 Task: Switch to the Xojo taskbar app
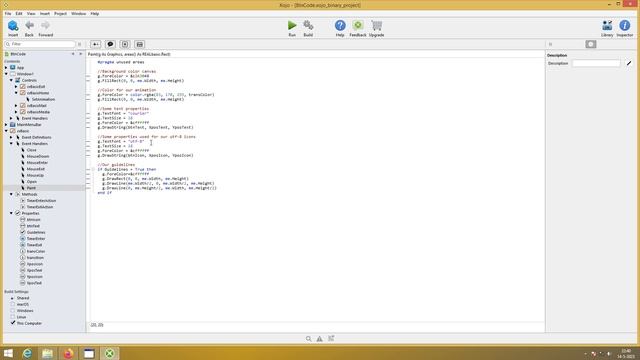(109, 353)
